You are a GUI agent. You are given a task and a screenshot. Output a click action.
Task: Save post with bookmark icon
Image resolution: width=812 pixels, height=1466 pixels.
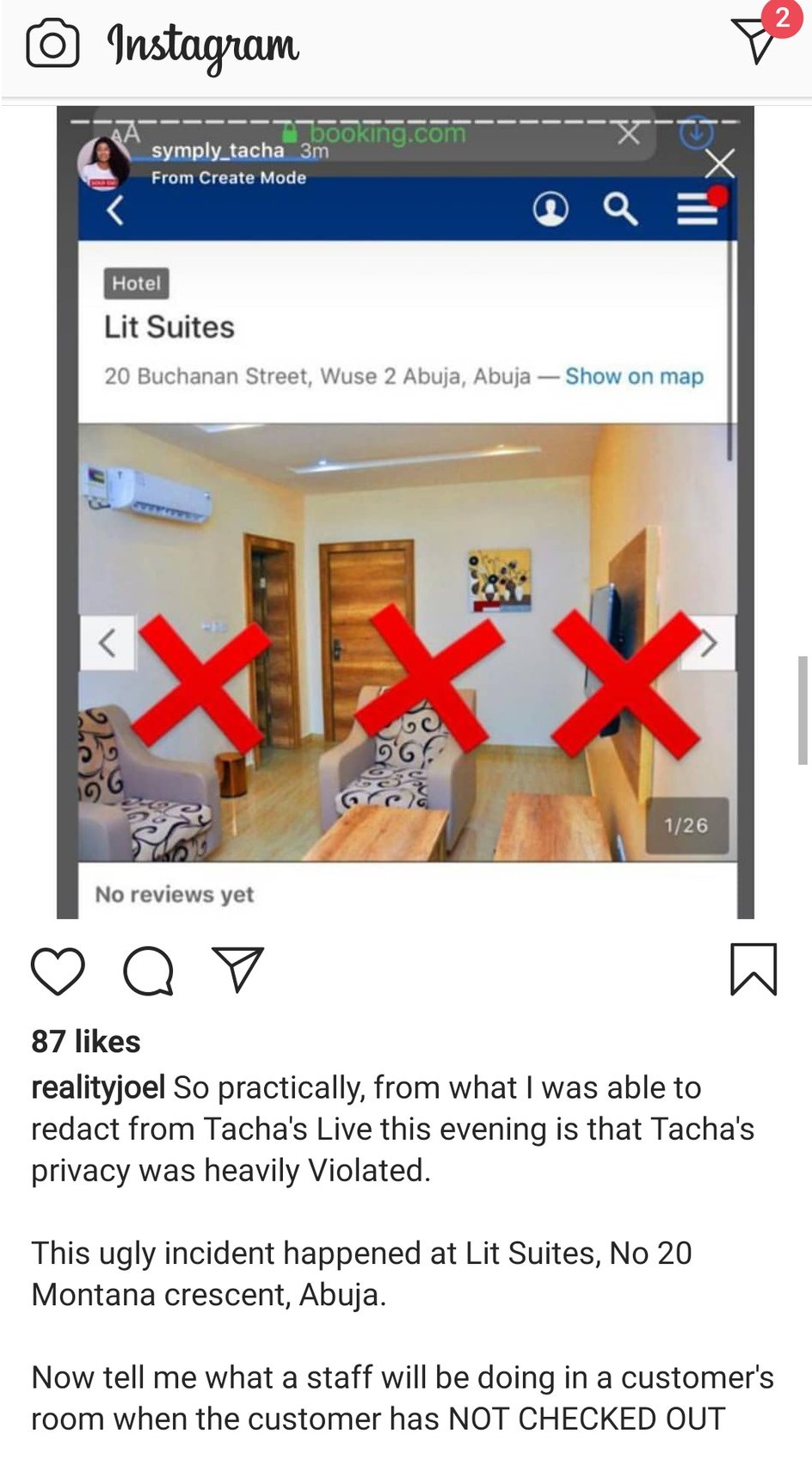754,970
